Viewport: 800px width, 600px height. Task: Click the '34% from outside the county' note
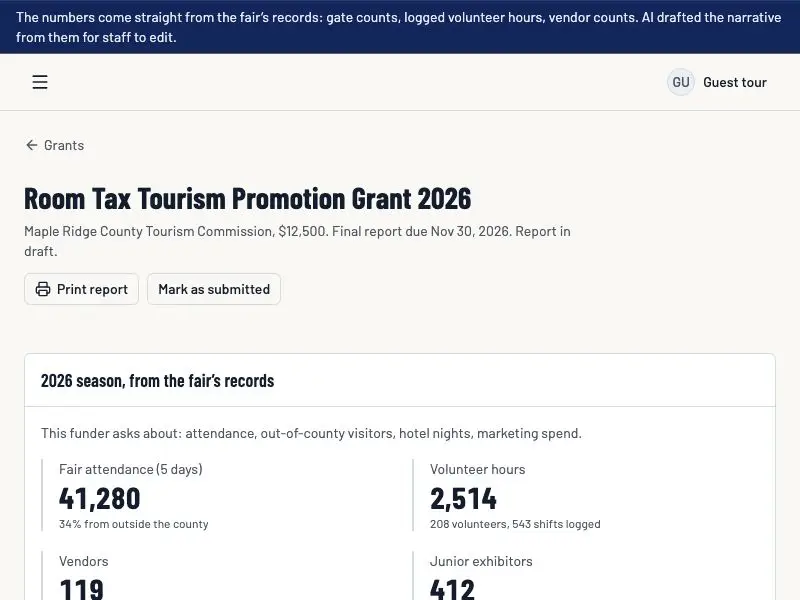(134, 524)
